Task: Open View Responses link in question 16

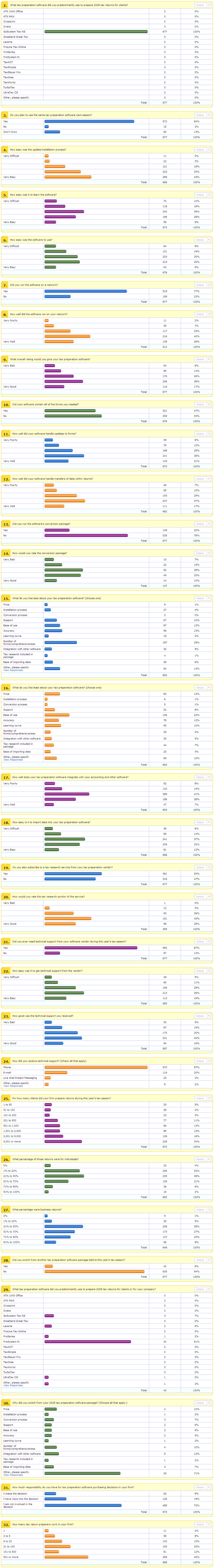Action: pos(13,760)
